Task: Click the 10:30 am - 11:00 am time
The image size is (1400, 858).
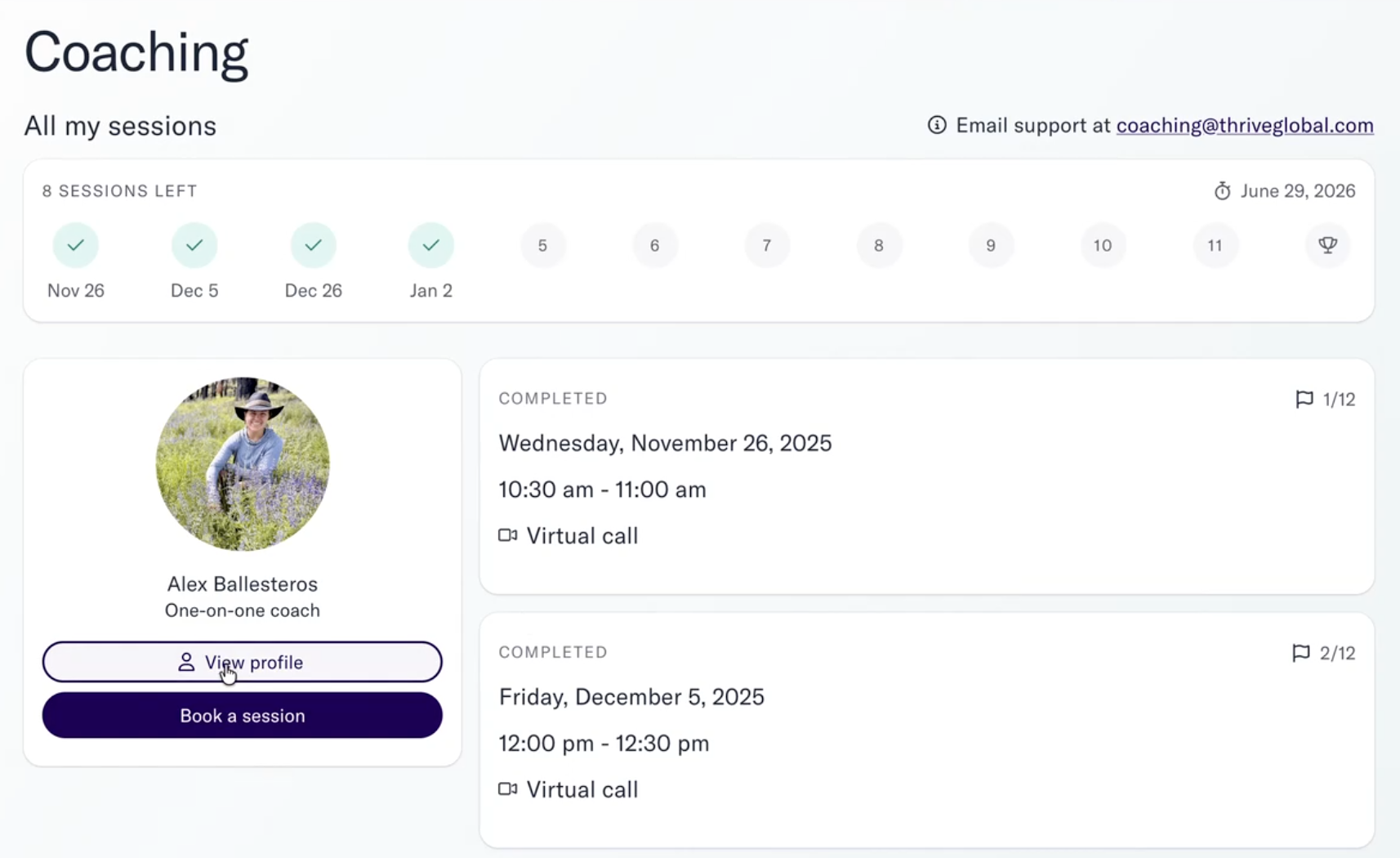Action: pyautogui.click(x=603, y=489)
